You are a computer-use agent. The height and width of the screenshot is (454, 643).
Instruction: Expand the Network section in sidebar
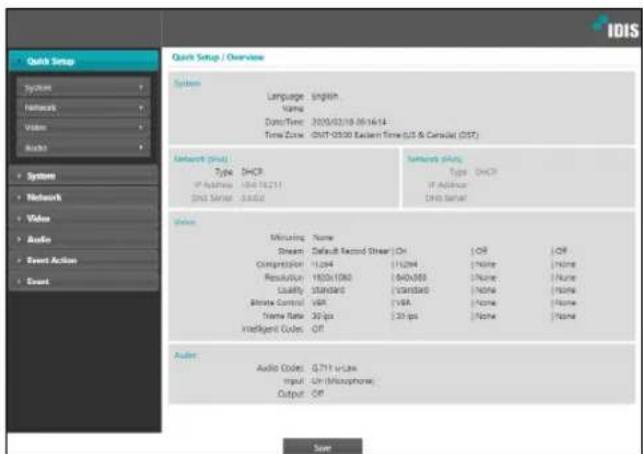click(x=84, y=197)
